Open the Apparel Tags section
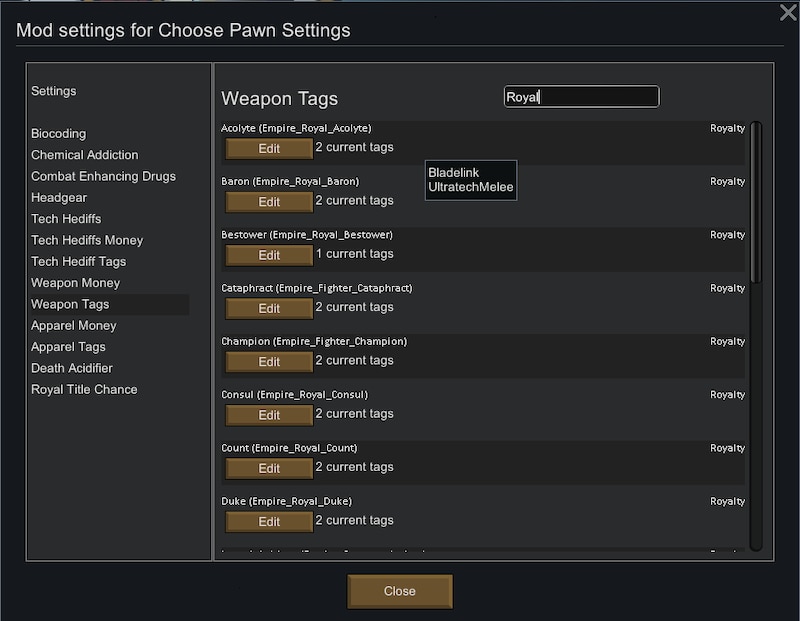 tap(68, 347)
